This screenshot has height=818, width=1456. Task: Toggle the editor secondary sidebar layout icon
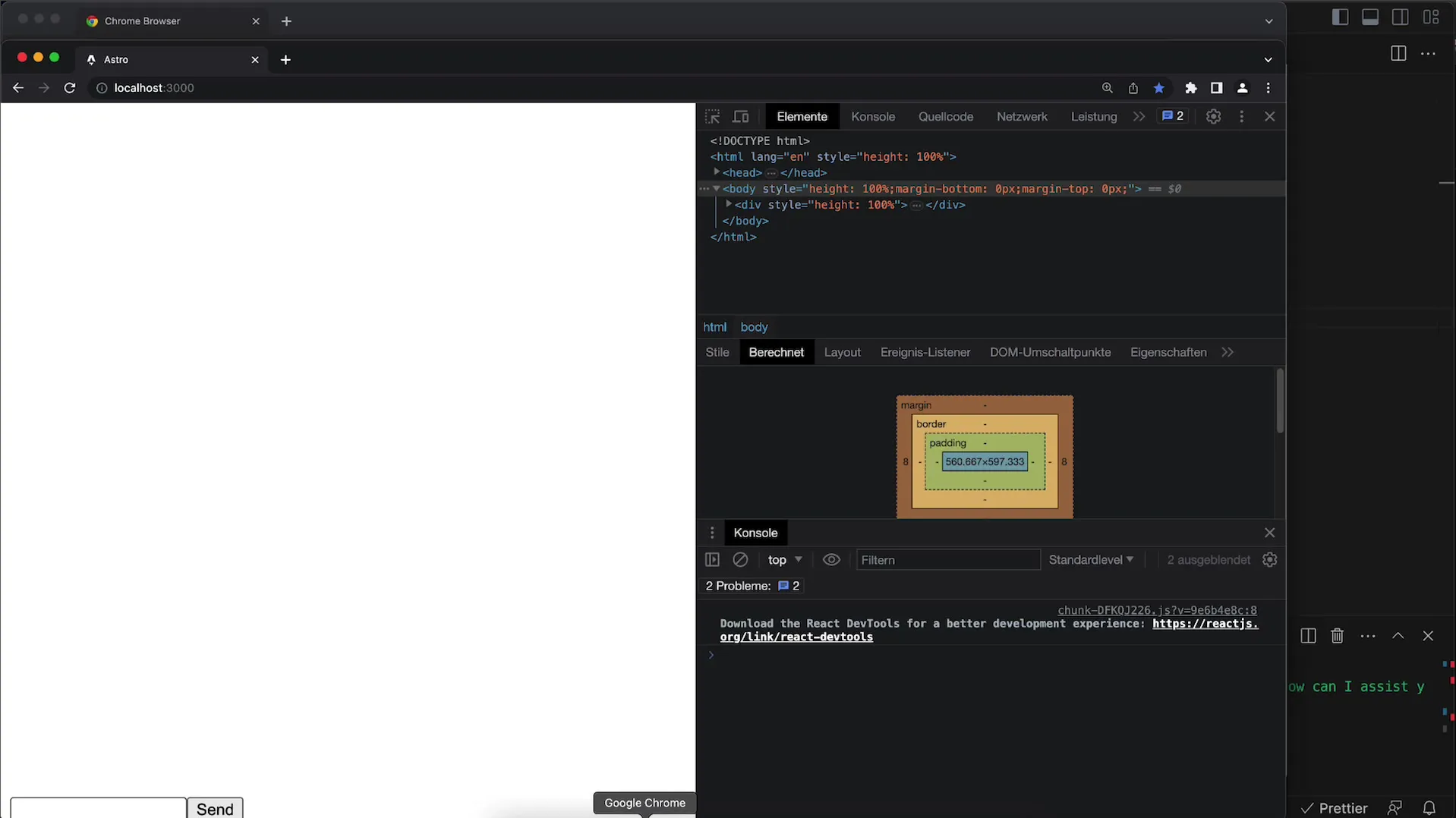(x=1401, y=17)
